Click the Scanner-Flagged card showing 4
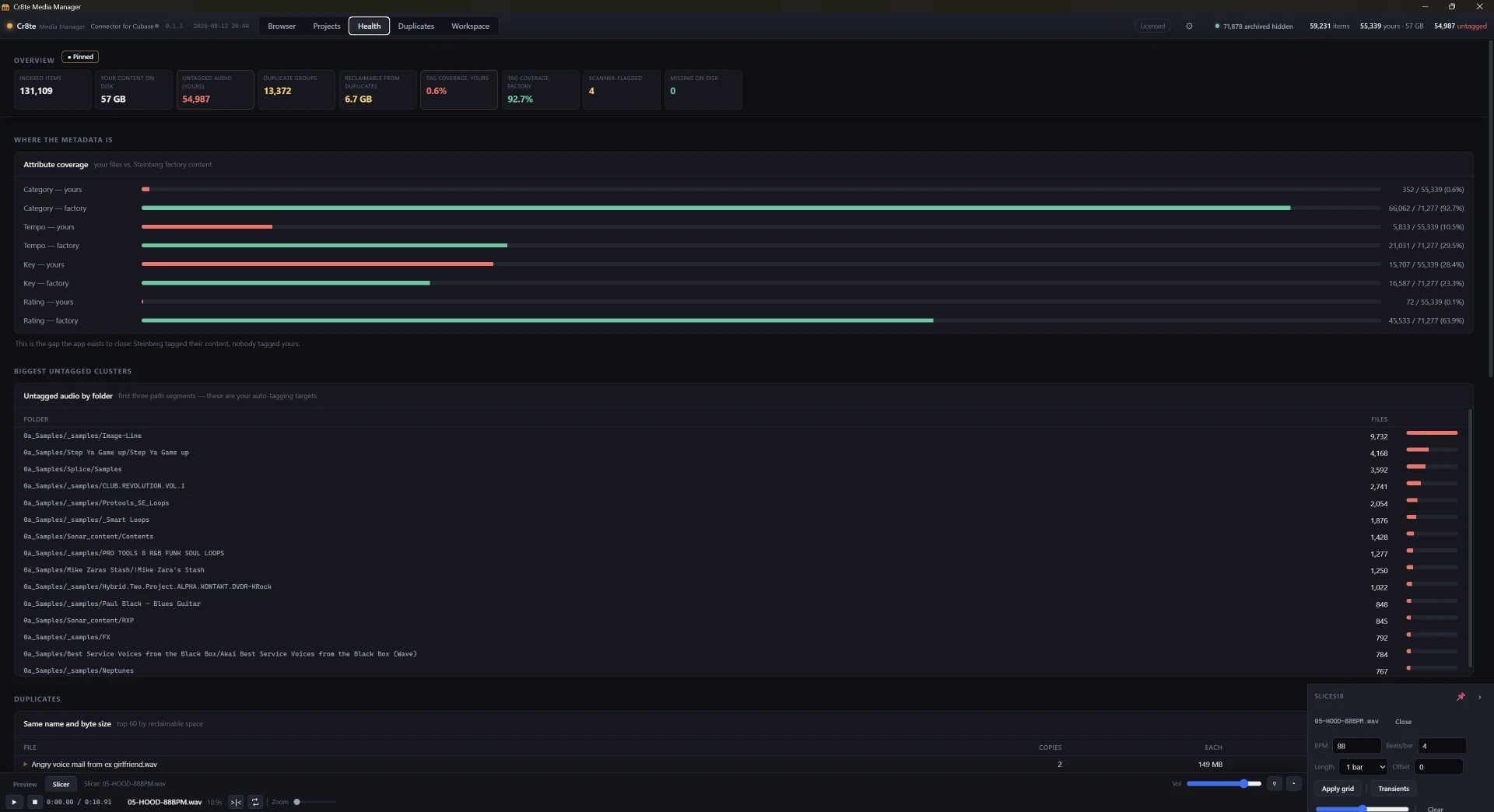This screenshot has height=812, width=1494. 622,89
